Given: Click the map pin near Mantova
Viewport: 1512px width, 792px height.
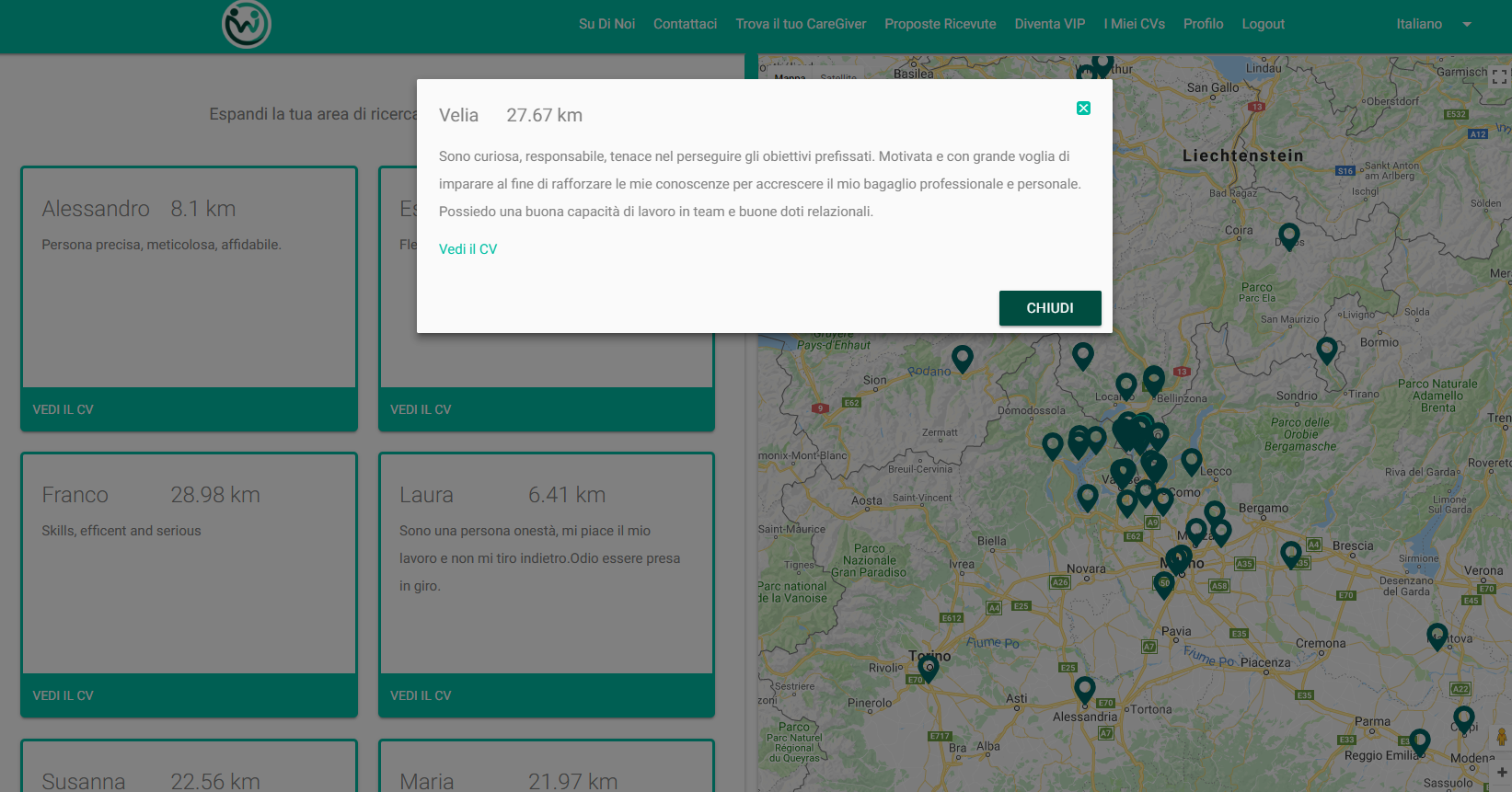Looking at the screenshot, I should [1437, 635].
